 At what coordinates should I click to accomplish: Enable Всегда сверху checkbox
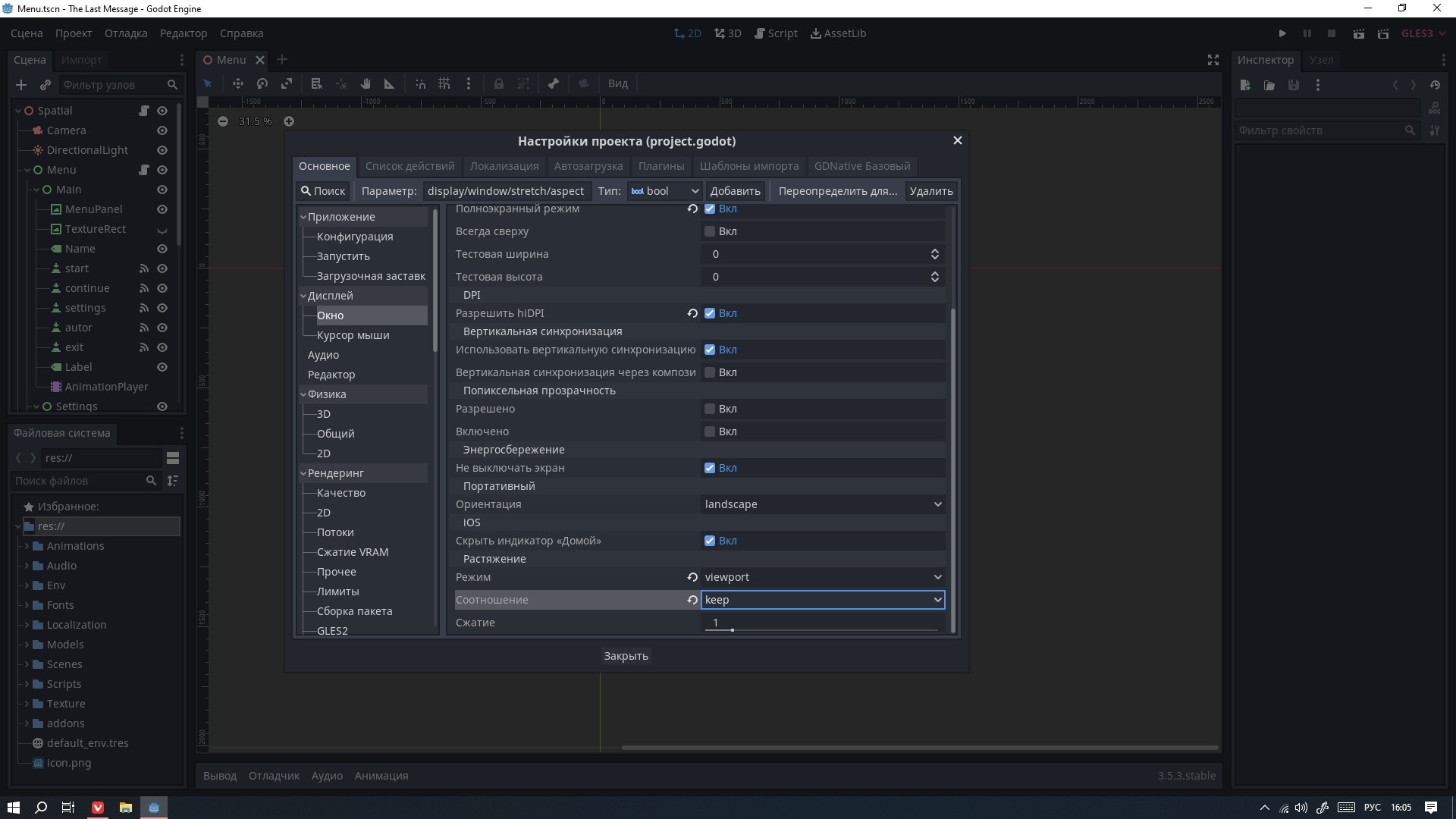(x=710, y=231)
